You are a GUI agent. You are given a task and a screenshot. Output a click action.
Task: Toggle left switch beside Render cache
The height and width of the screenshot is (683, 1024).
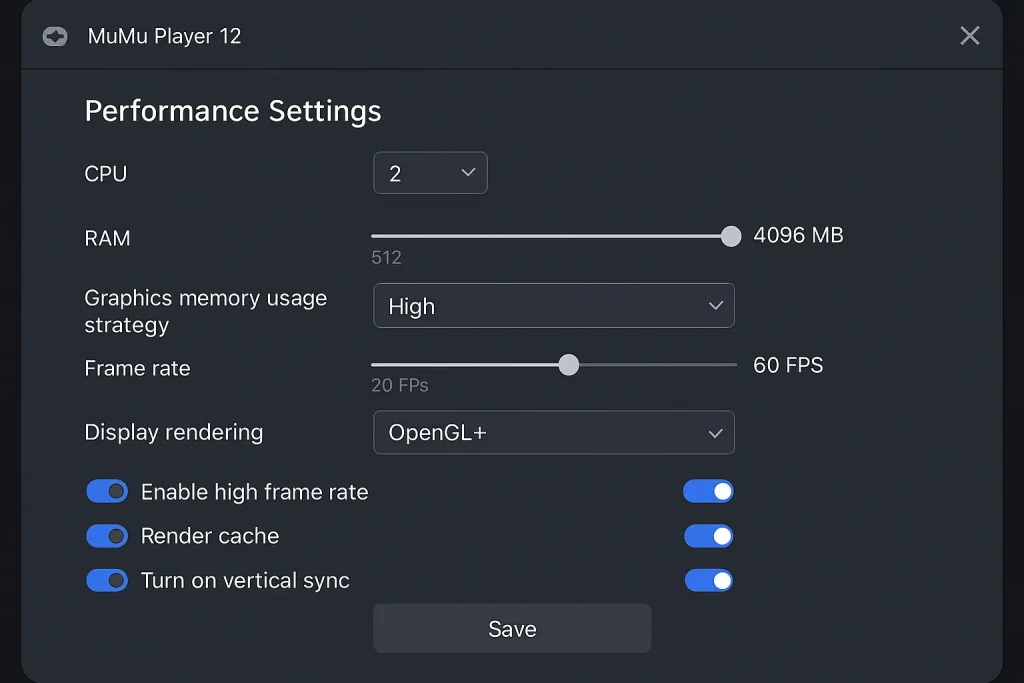point(107,536)
